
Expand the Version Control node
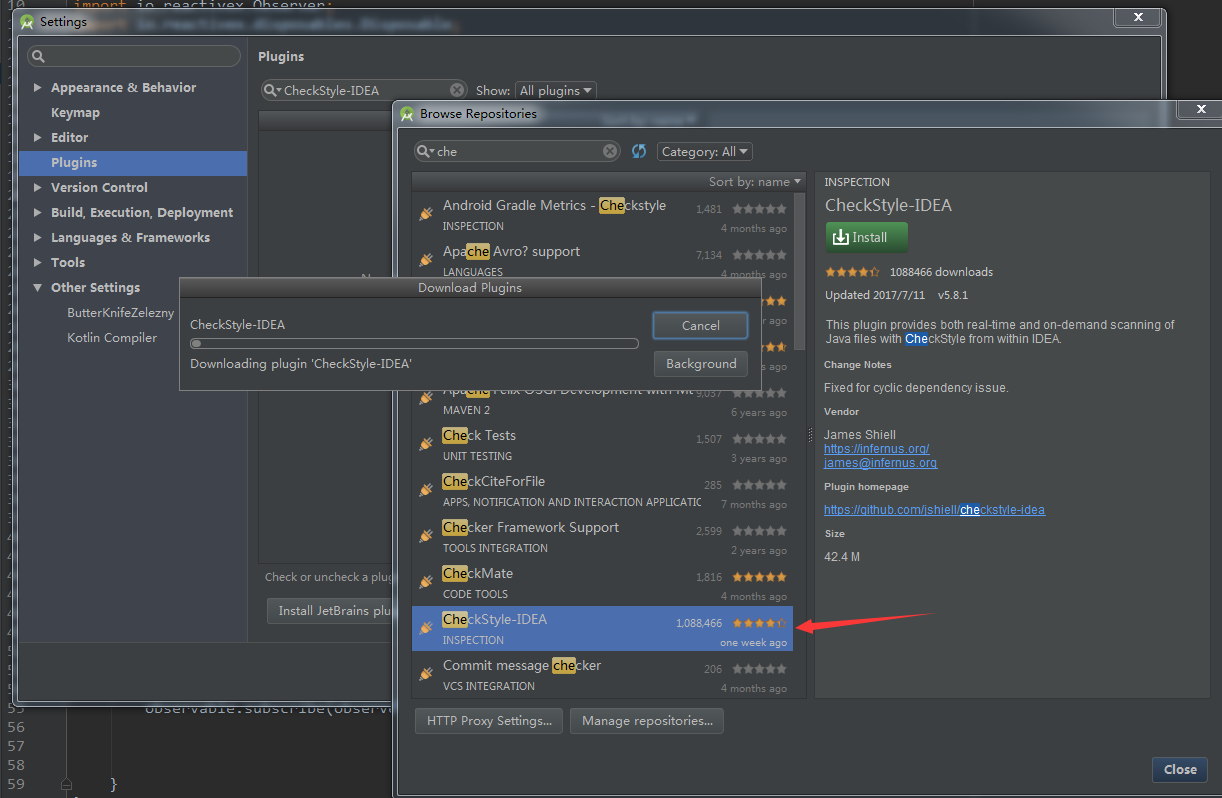coord(38,188)
